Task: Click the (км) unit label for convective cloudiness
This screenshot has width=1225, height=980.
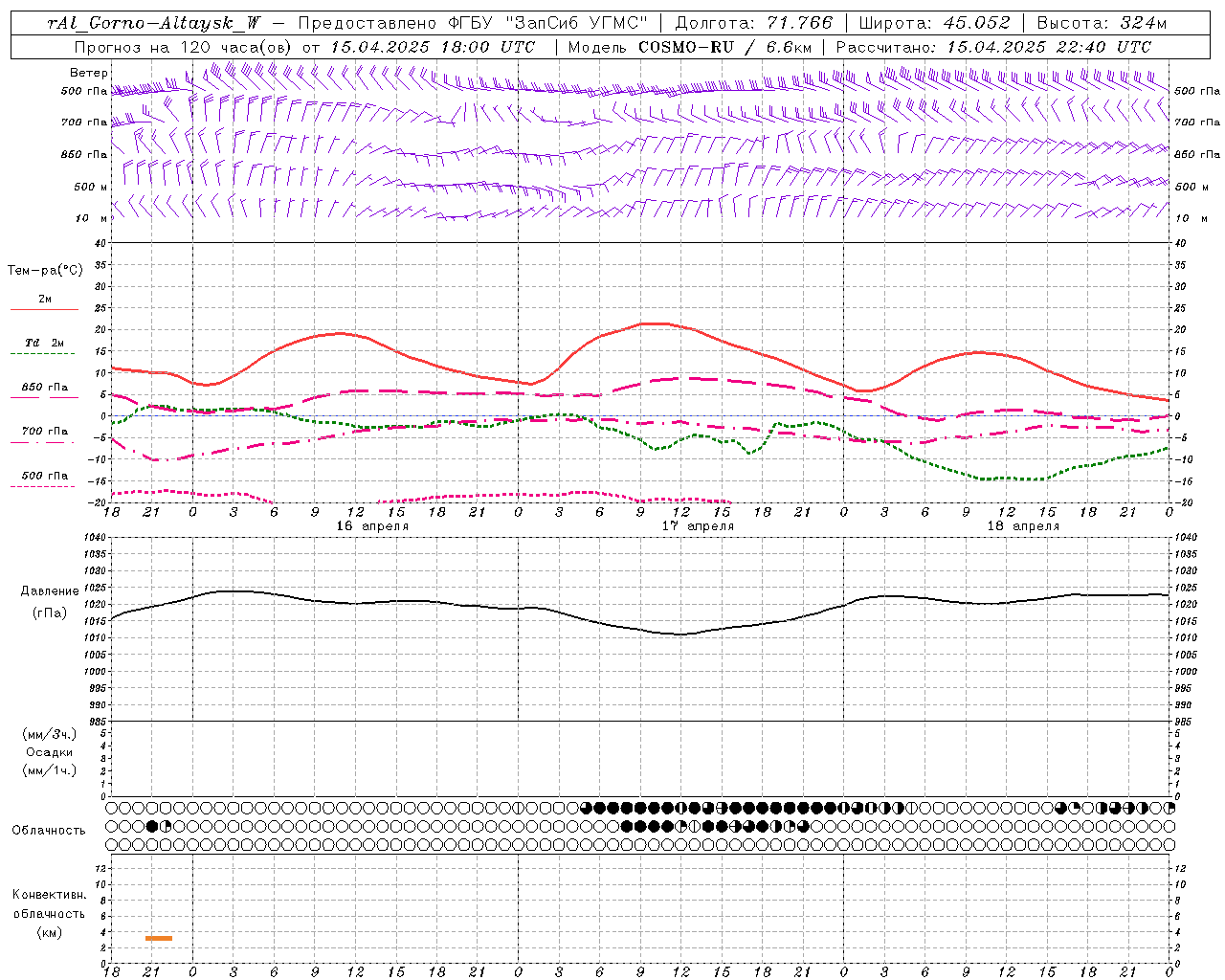Action: tap(49, 932)
